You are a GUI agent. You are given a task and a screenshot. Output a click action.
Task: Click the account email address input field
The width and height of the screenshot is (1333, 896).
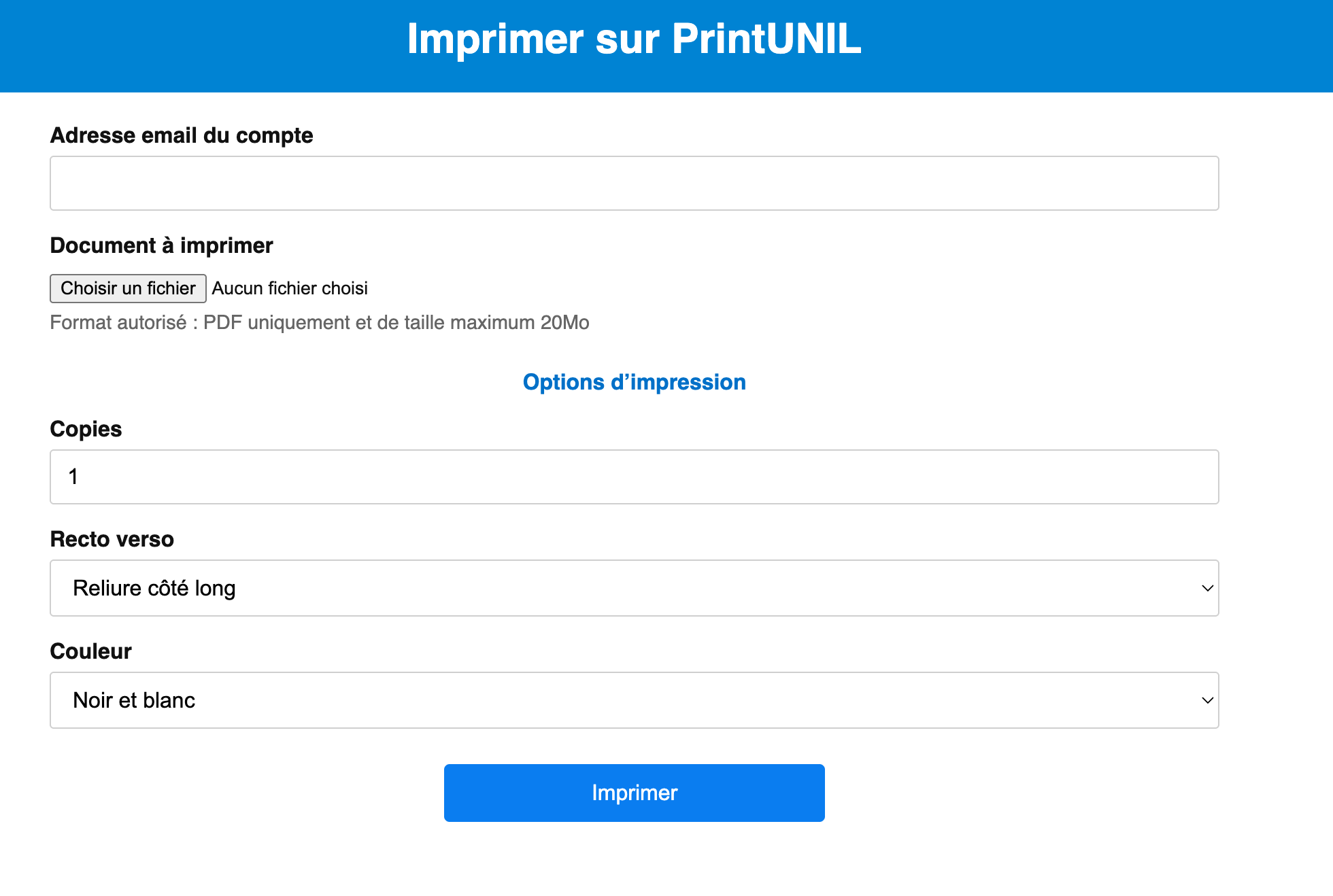pos(634,184)
